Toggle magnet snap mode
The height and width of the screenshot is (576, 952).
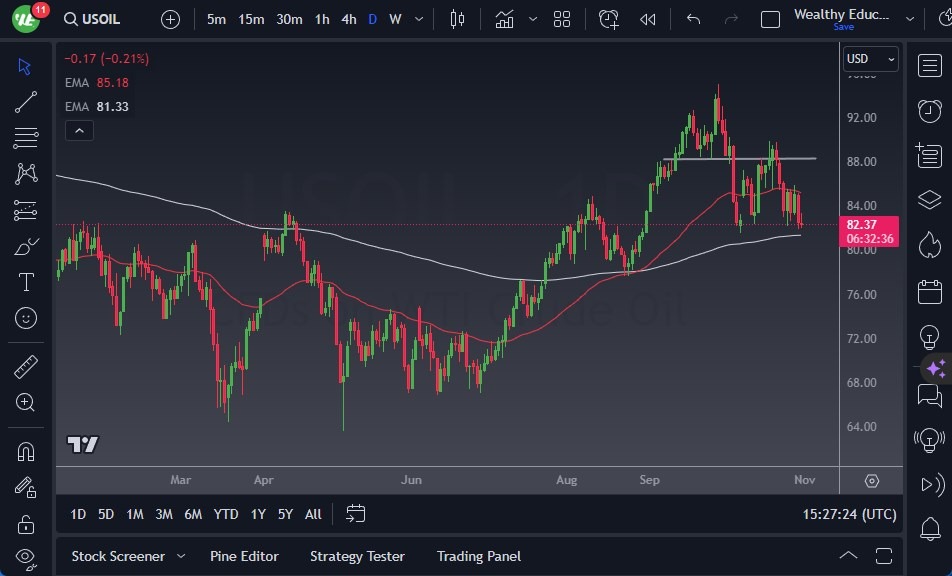tap(24, 451)
